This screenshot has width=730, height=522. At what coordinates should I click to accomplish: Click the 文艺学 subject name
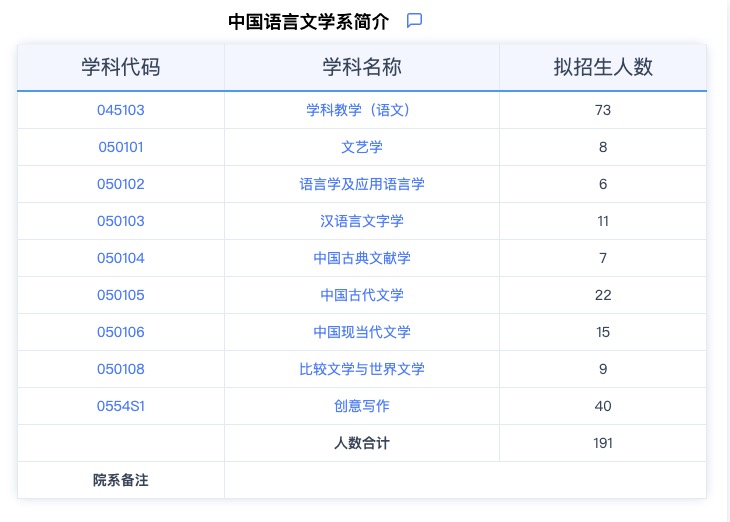(x=361, y=147)
